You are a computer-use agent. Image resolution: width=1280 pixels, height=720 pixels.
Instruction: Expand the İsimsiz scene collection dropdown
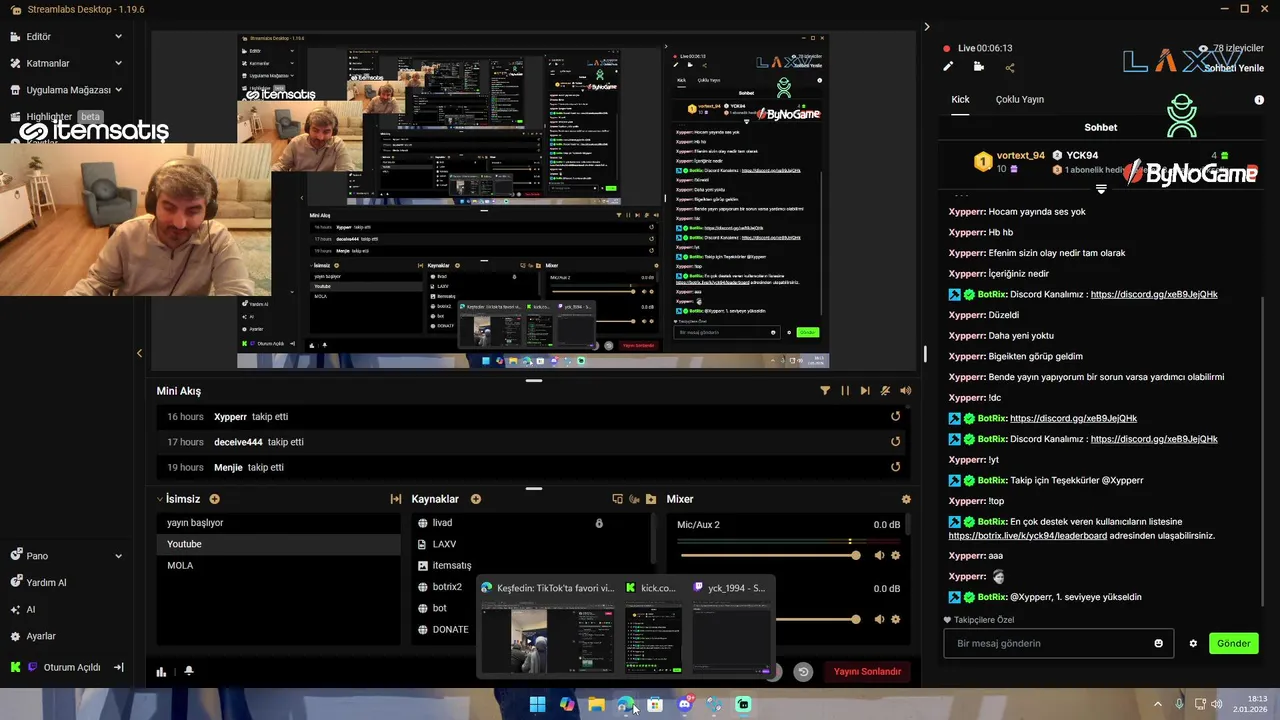[x=160, y=499]
